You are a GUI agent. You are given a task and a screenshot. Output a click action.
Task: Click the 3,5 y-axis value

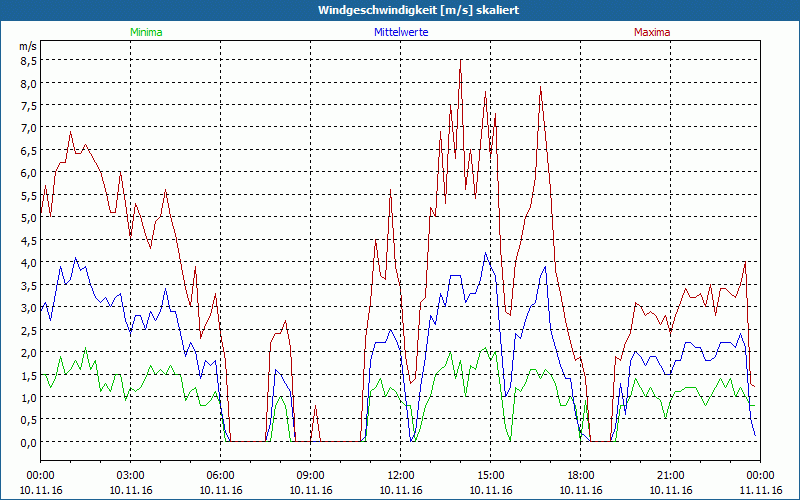(29, 285)
